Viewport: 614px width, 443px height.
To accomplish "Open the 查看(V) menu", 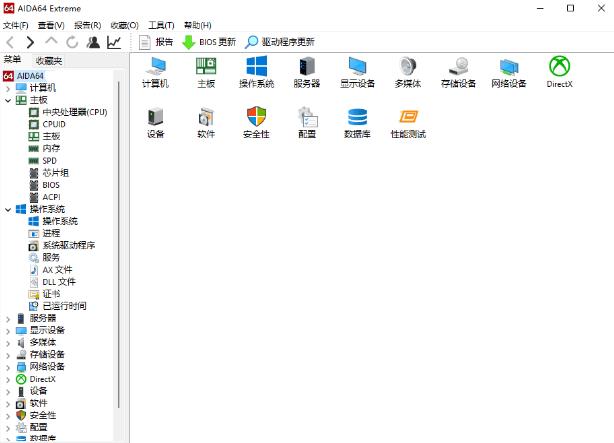I will click(x=51, y=25).
